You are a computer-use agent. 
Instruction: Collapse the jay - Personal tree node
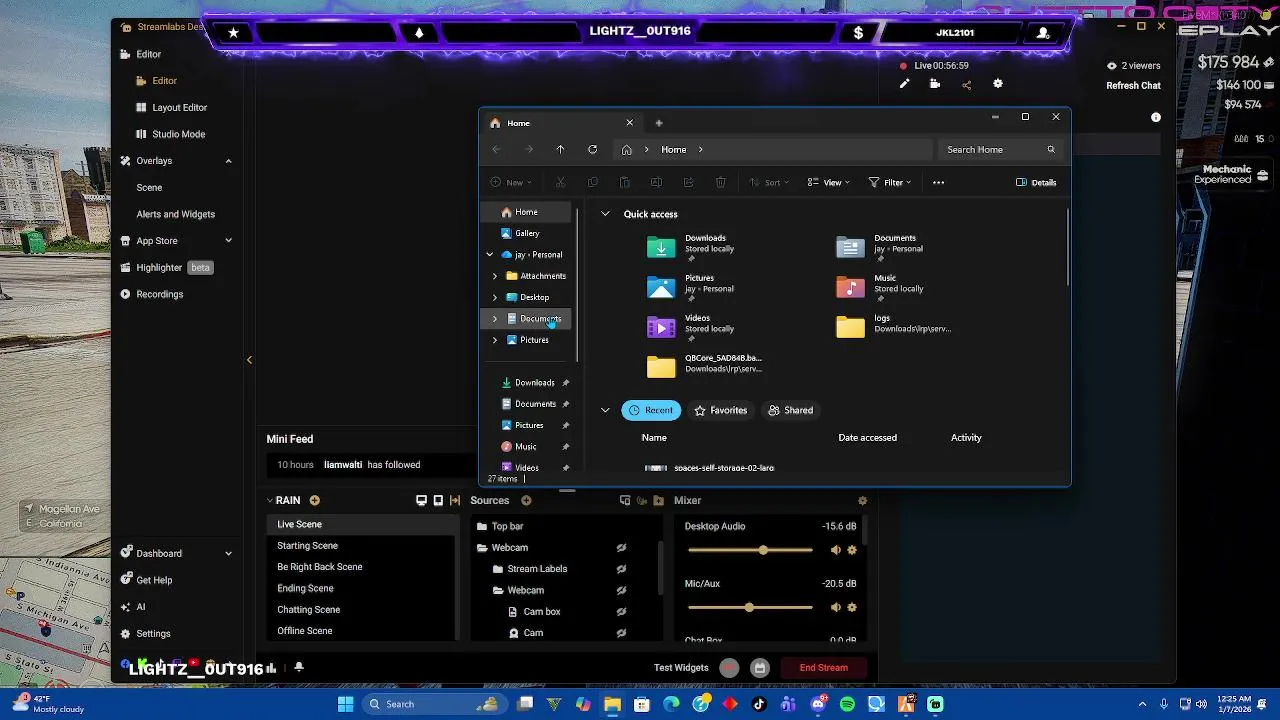coord(489,255)
